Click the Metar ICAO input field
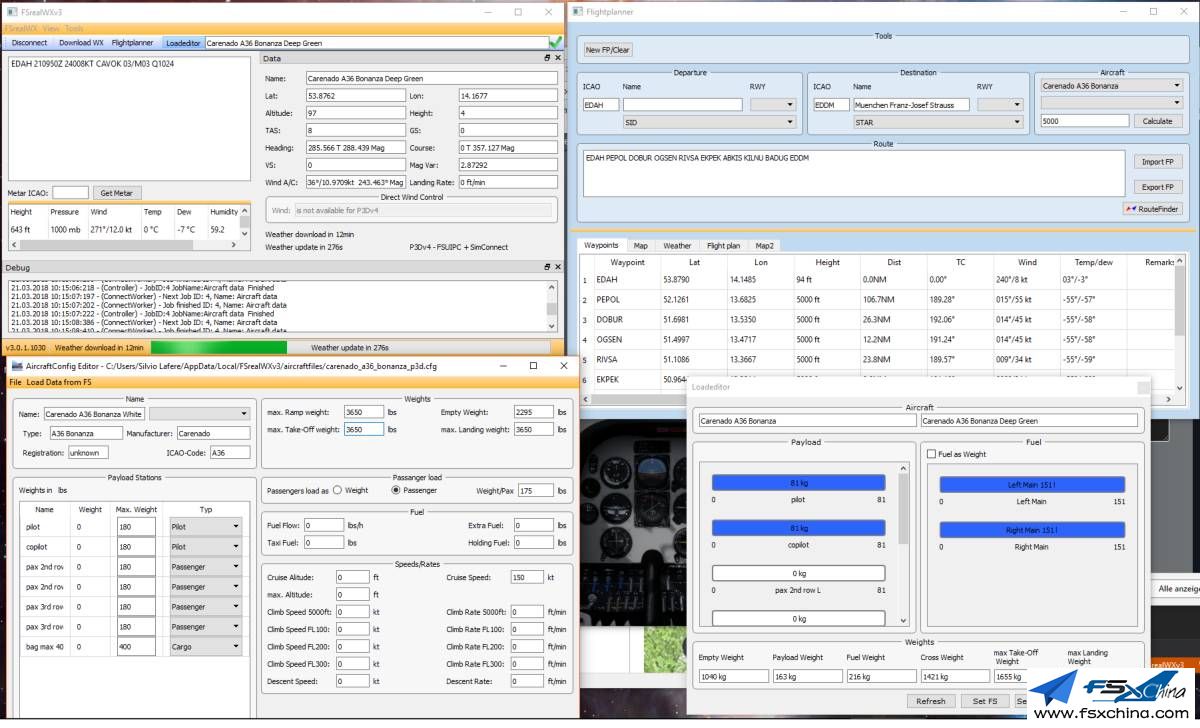Image resolution: width=1200 pixels, height=728 pixels. (70, 193)
